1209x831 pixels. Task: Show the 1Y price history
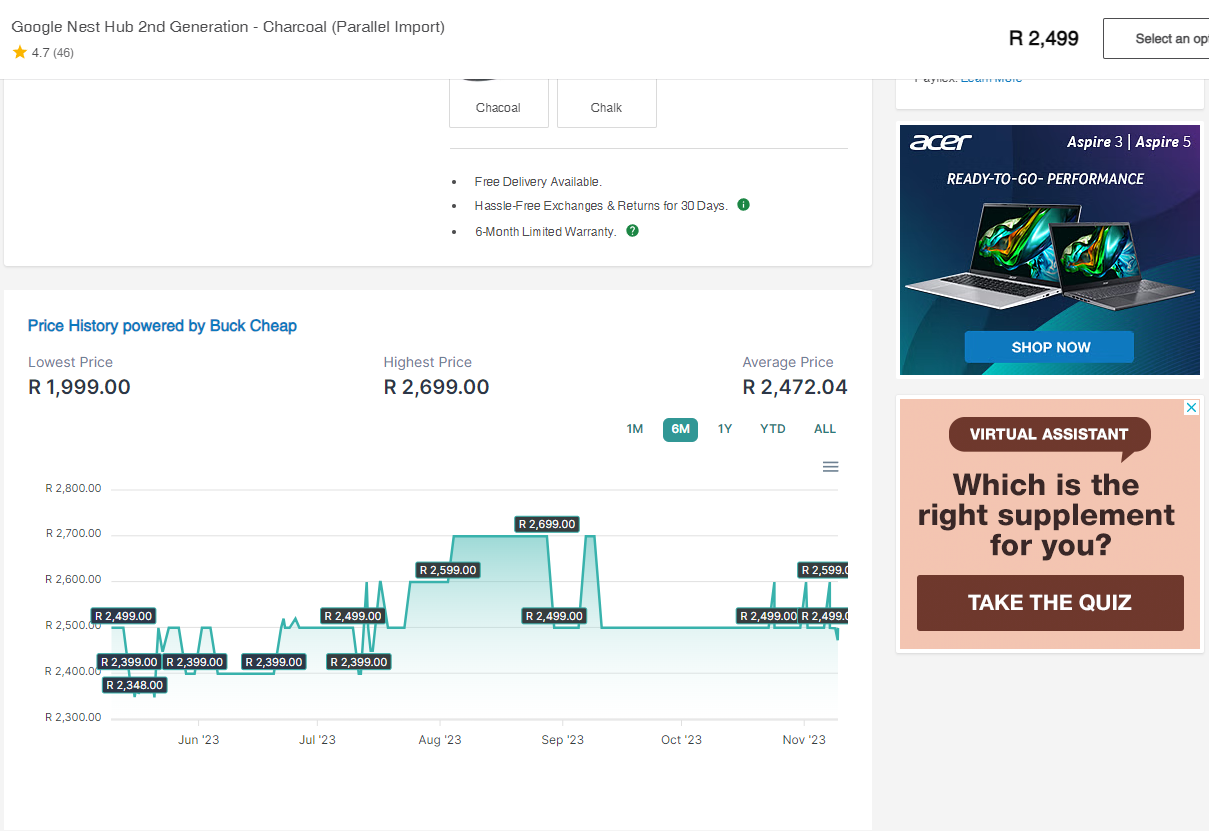coord(725,429)
